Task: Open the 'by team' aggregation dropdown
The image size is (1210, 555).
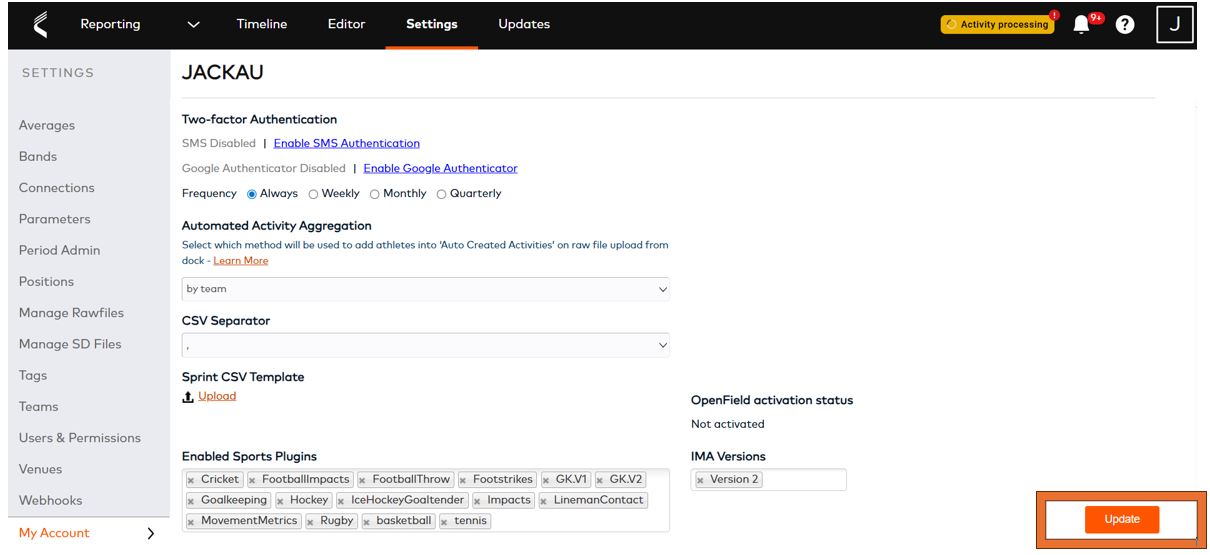Action: coord(425,289)
